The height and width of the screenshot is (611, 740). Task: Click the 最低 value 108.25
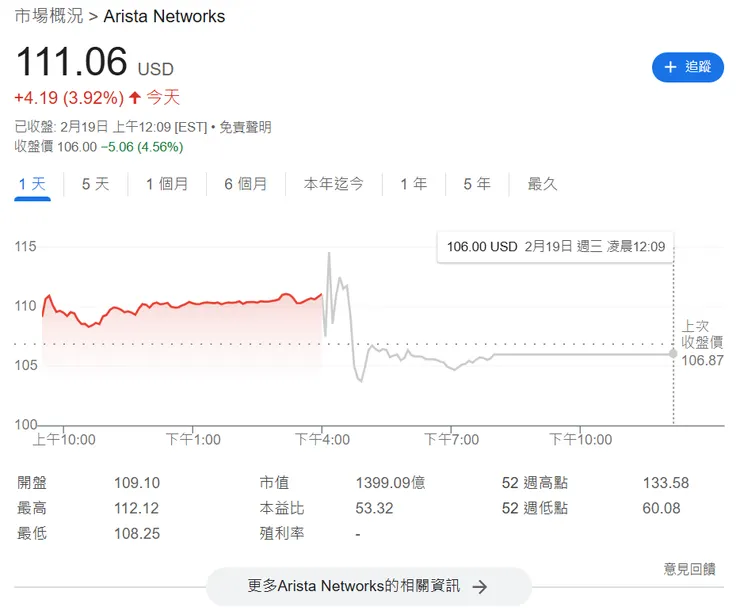click(x=137, y=534)
